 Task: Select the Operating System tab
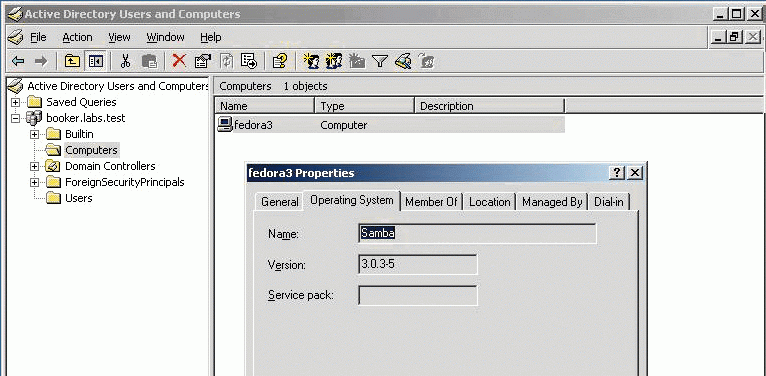click(x=352, y=200)
